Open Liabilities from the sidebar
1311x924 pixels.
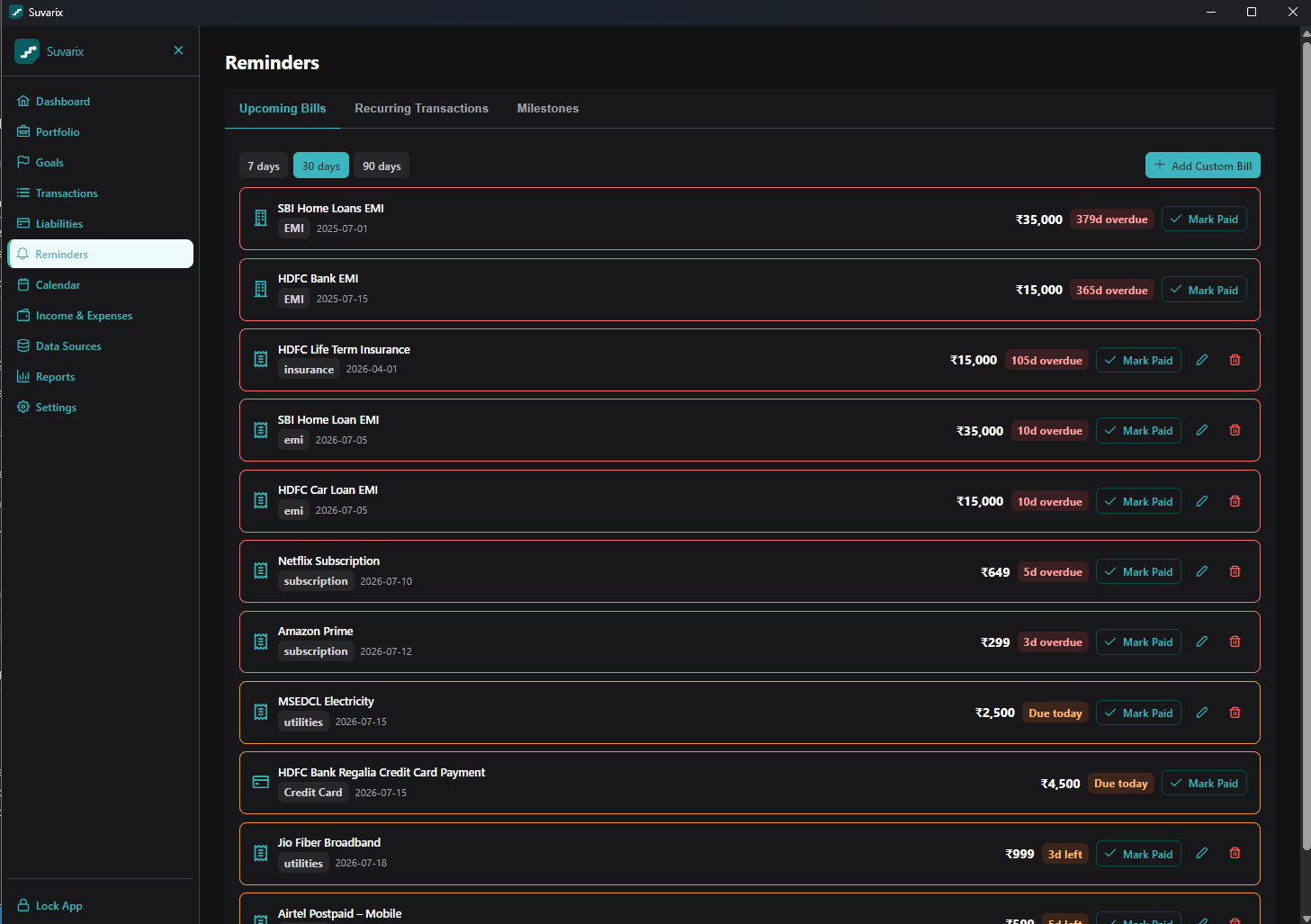point(100,224)
